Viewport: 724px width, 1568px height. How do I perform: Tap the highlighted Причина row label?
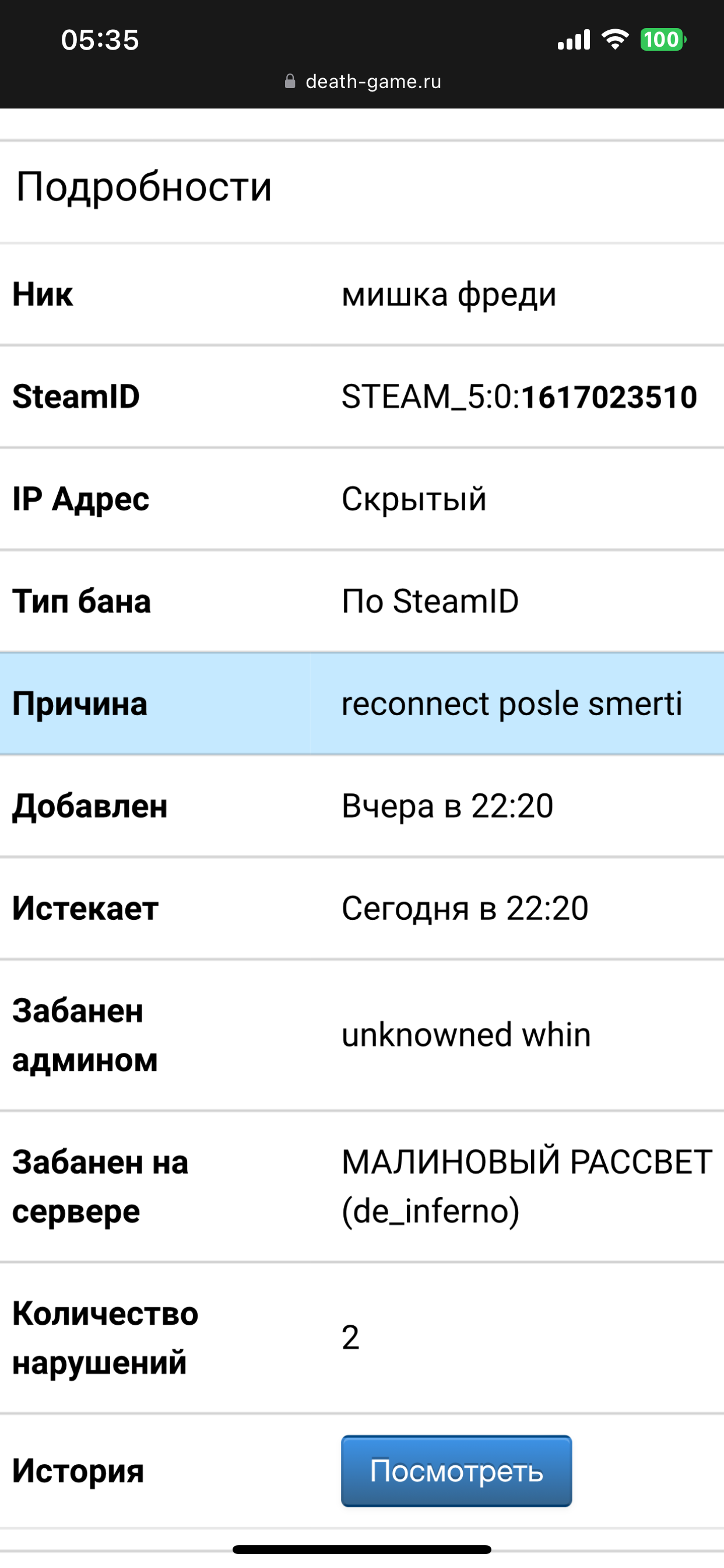point(80,703)
